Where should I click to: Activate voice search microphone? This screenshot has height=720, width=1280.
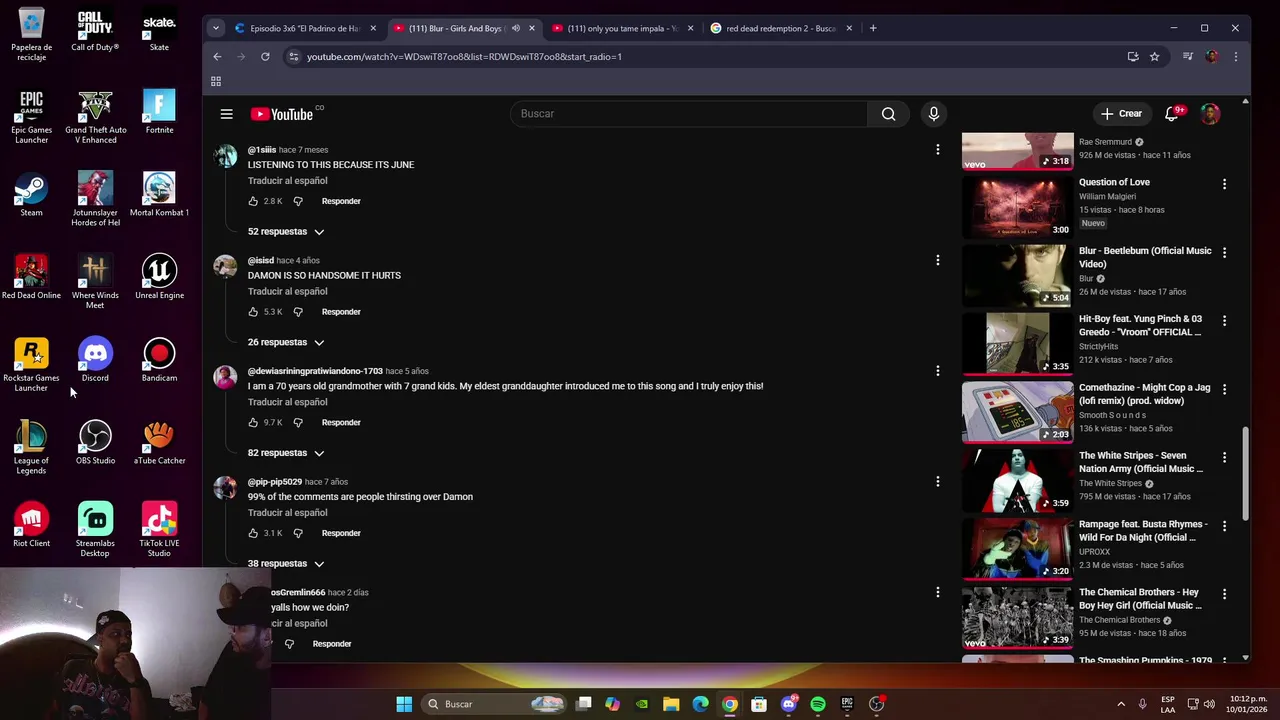click(933, 114)
